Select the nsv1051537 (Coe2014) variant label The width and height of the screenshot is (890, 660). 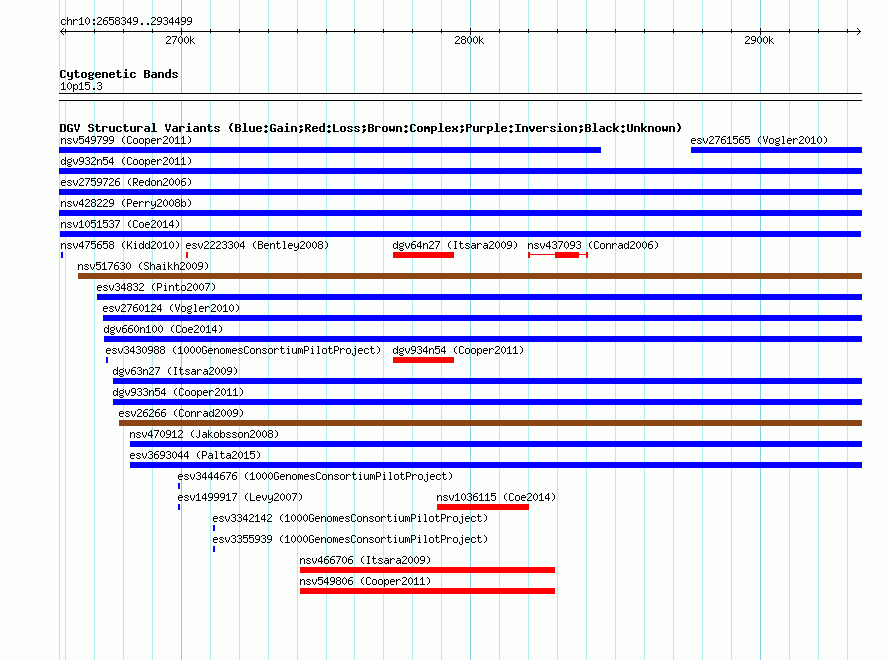tap(120, 224)
